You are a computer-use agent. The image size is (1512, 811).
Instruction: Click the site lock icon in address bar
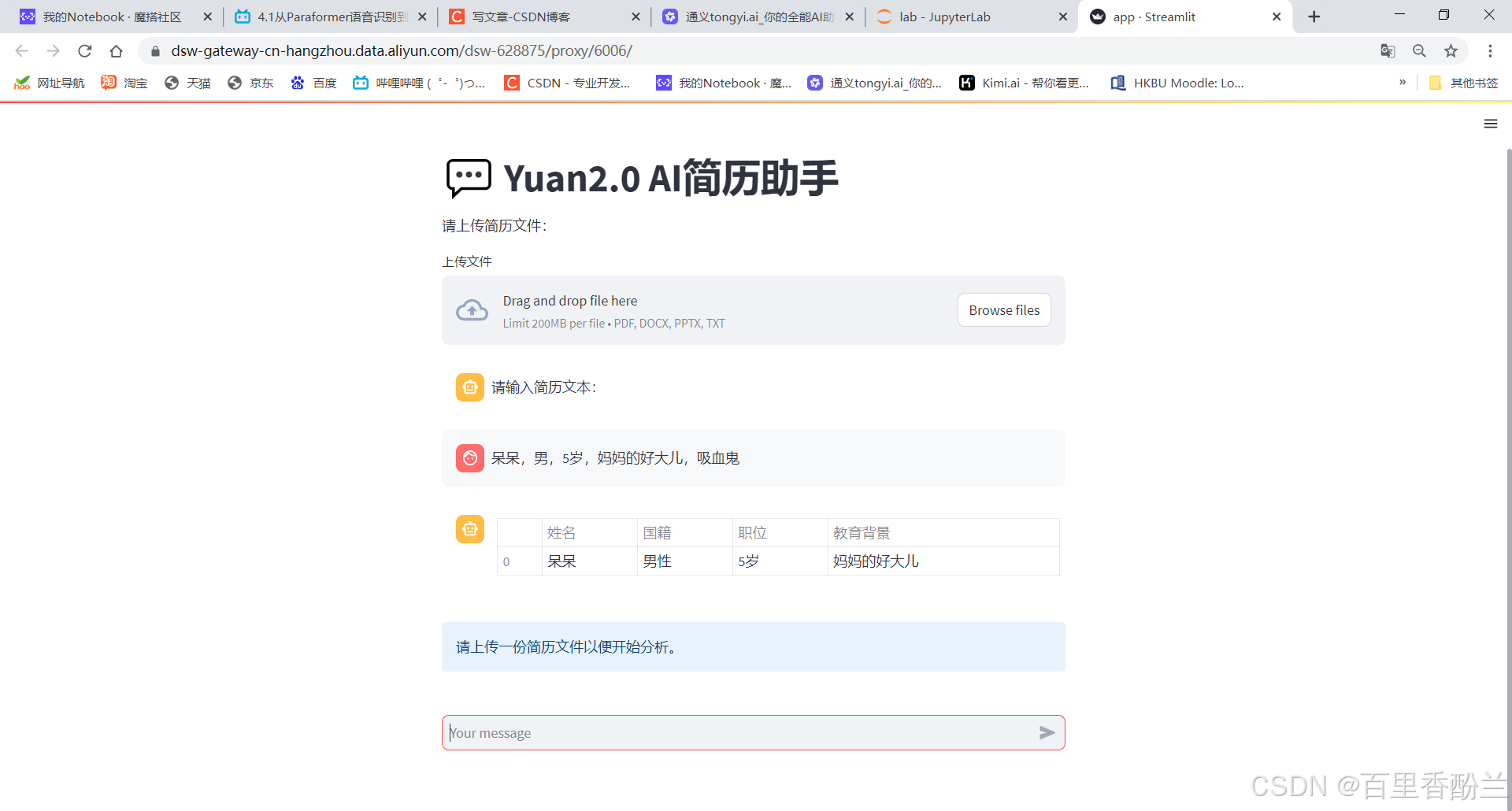pyautogui.click(x=155, y=51)
